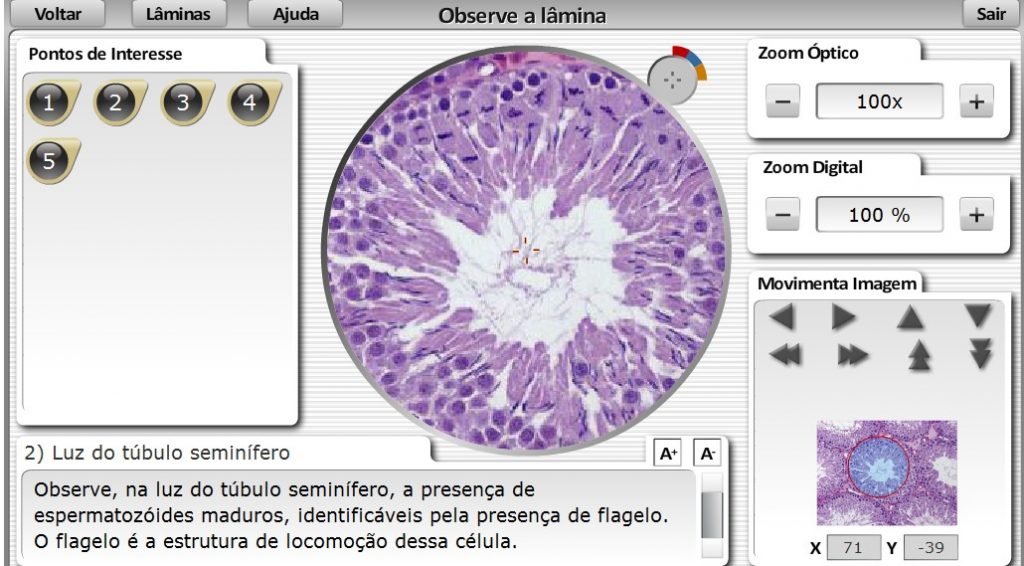Viewport: 1024px width, 566px height.
Task: Fast move image down with double arrow
Action: click(x=979, y=354)
